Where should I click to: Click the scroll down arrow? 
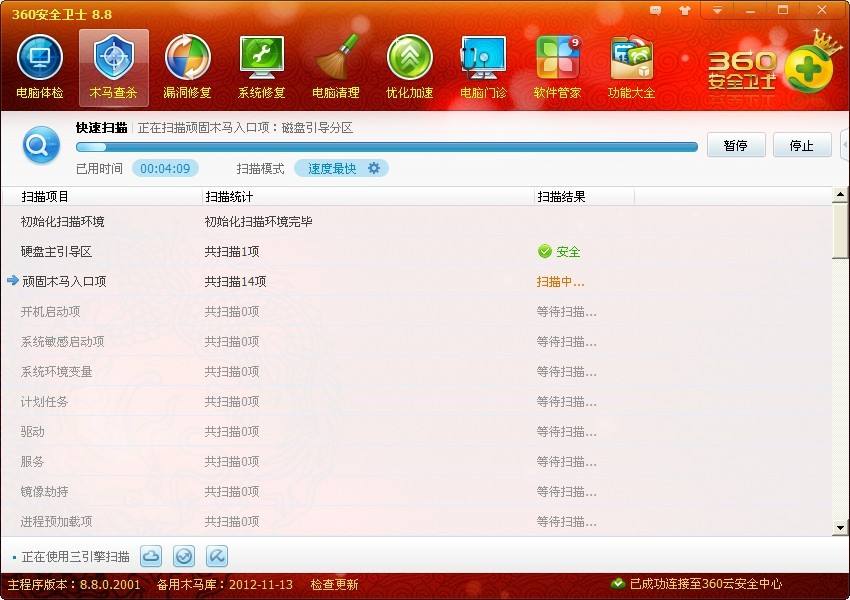[x=840, y=527]
